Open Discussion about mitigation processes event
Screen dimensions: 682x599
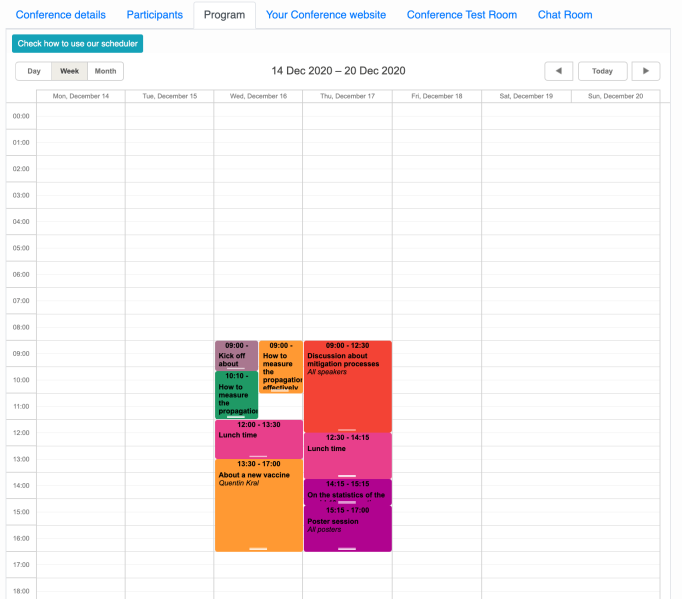coord(348,386)
